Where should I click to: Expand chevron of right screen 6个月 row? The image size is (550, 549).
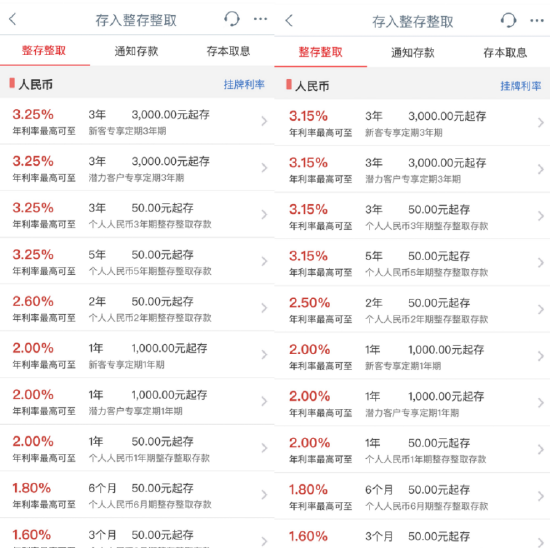pyautogui.click(x=541, y=496)
